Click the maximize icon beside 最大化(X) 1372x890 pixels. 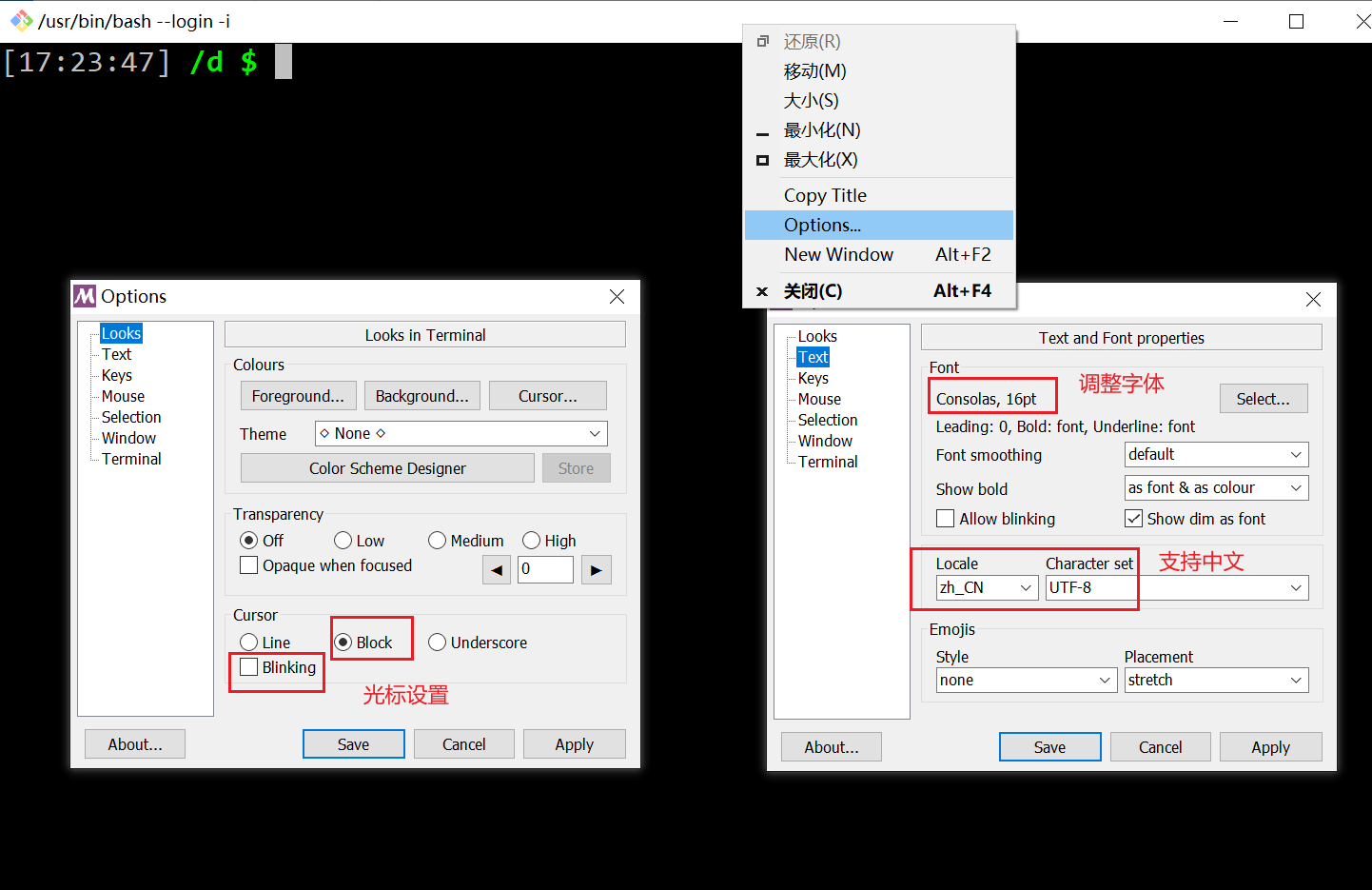coord(761,159)
